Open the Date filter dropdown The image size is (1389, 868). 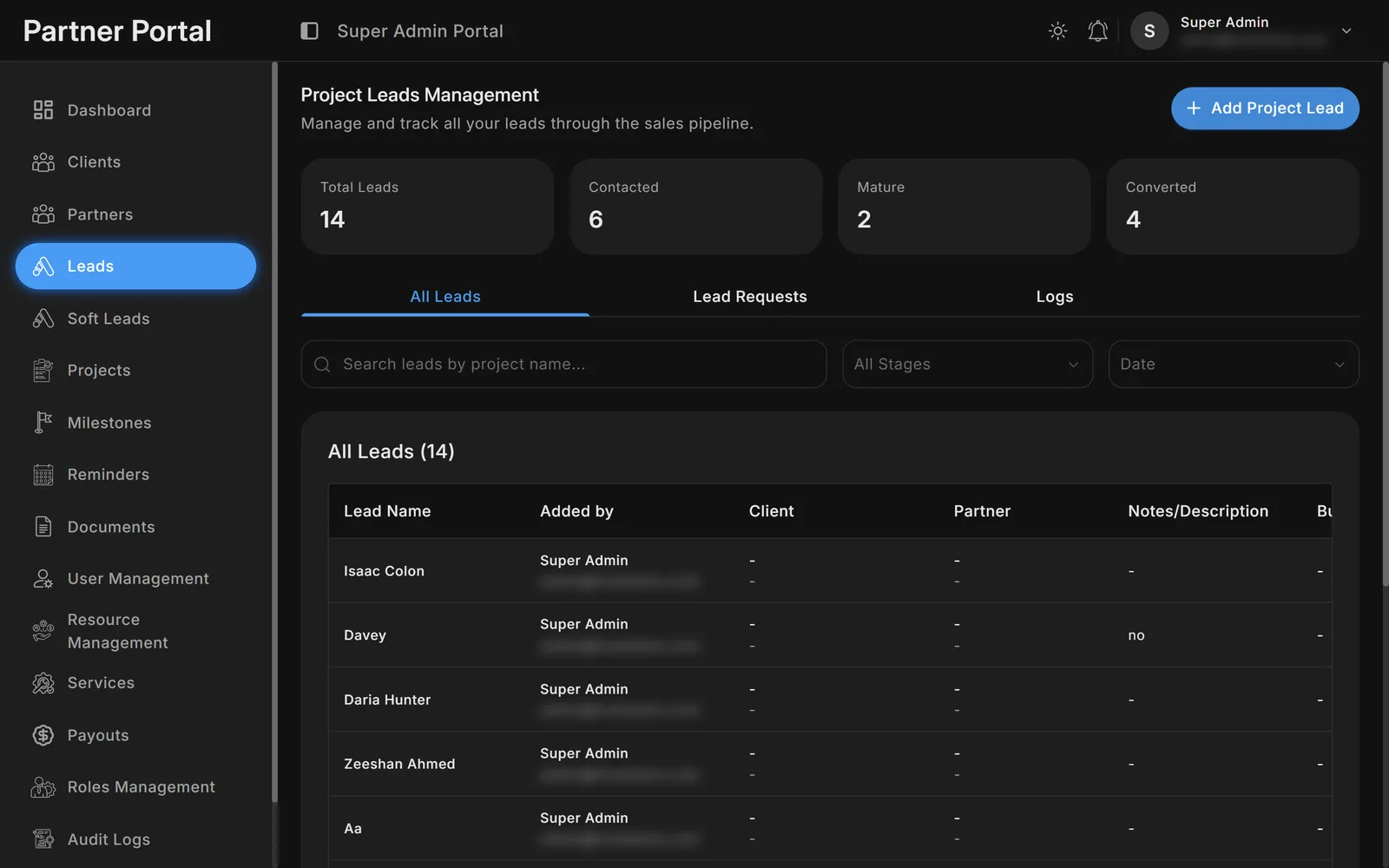1234,365
